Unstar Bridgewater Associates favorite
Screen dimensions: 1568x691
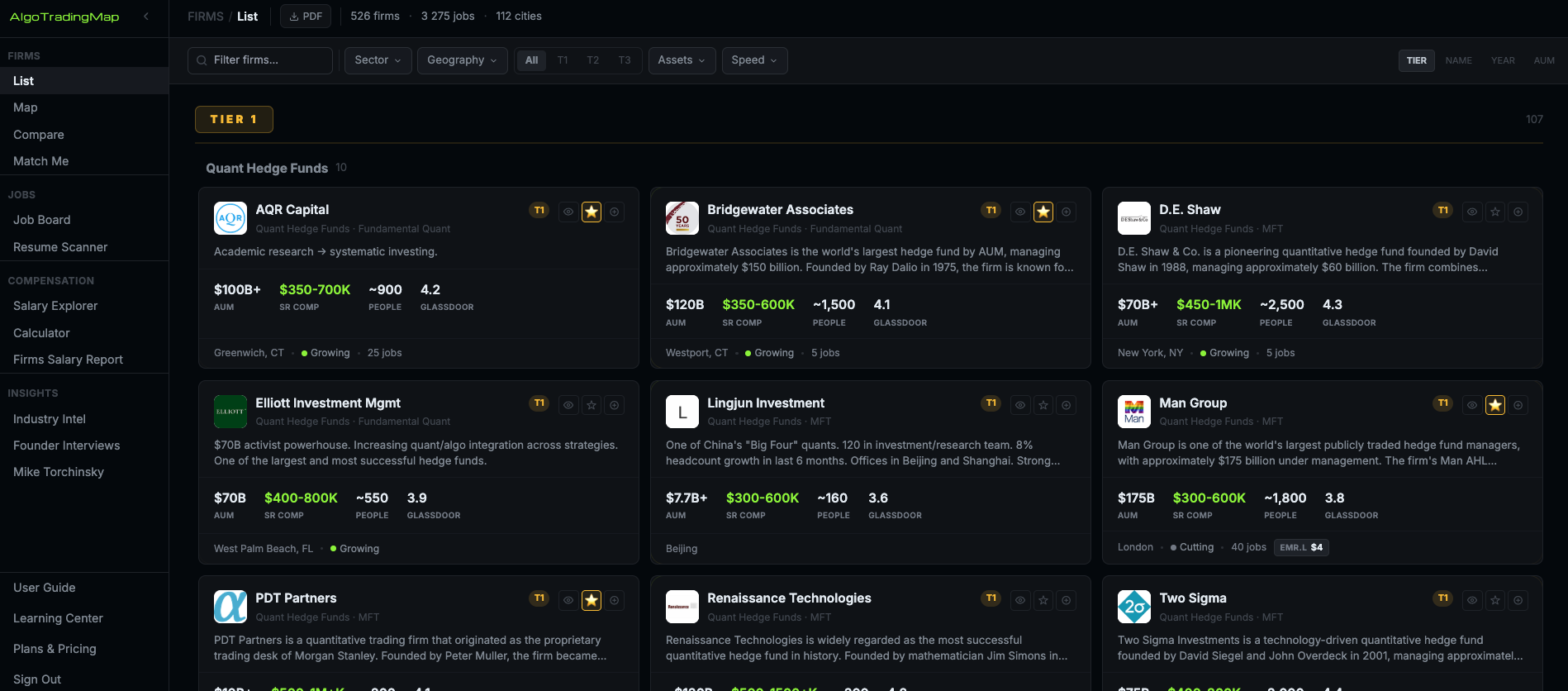[x=1043, y=212]
